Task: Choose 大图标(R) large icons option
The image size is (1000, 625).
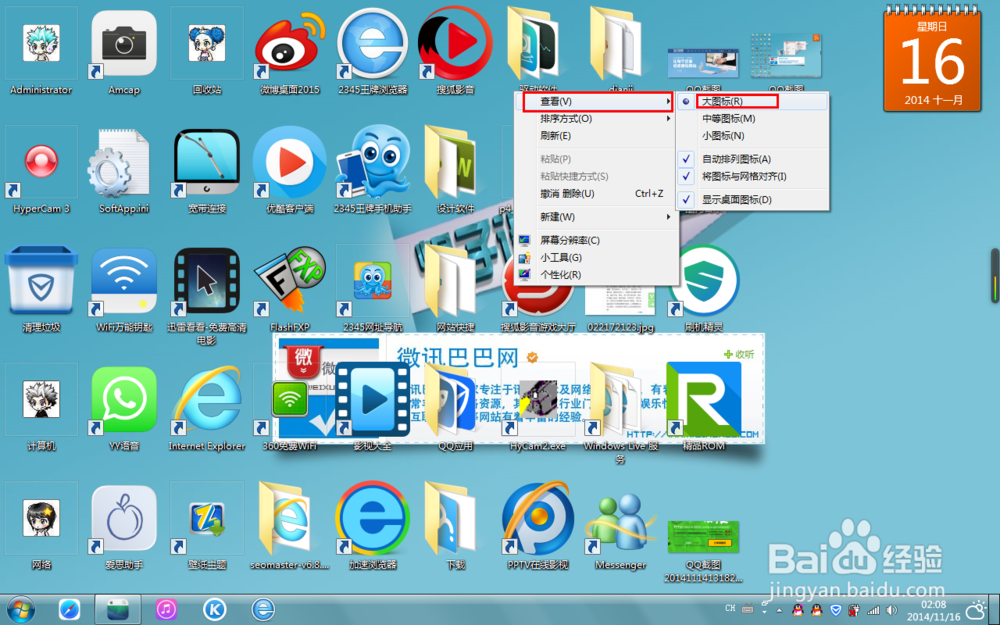Action: (x=753, y=101)
